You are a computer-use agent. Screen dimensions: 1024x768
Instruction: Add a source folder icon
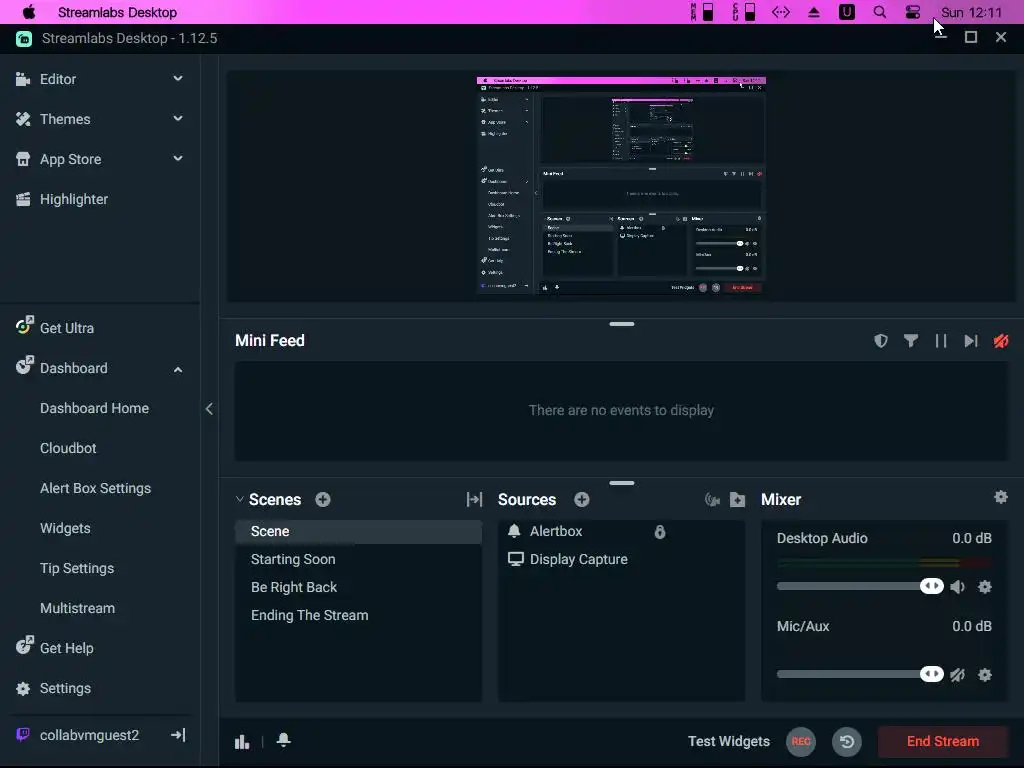coord(737,500)
